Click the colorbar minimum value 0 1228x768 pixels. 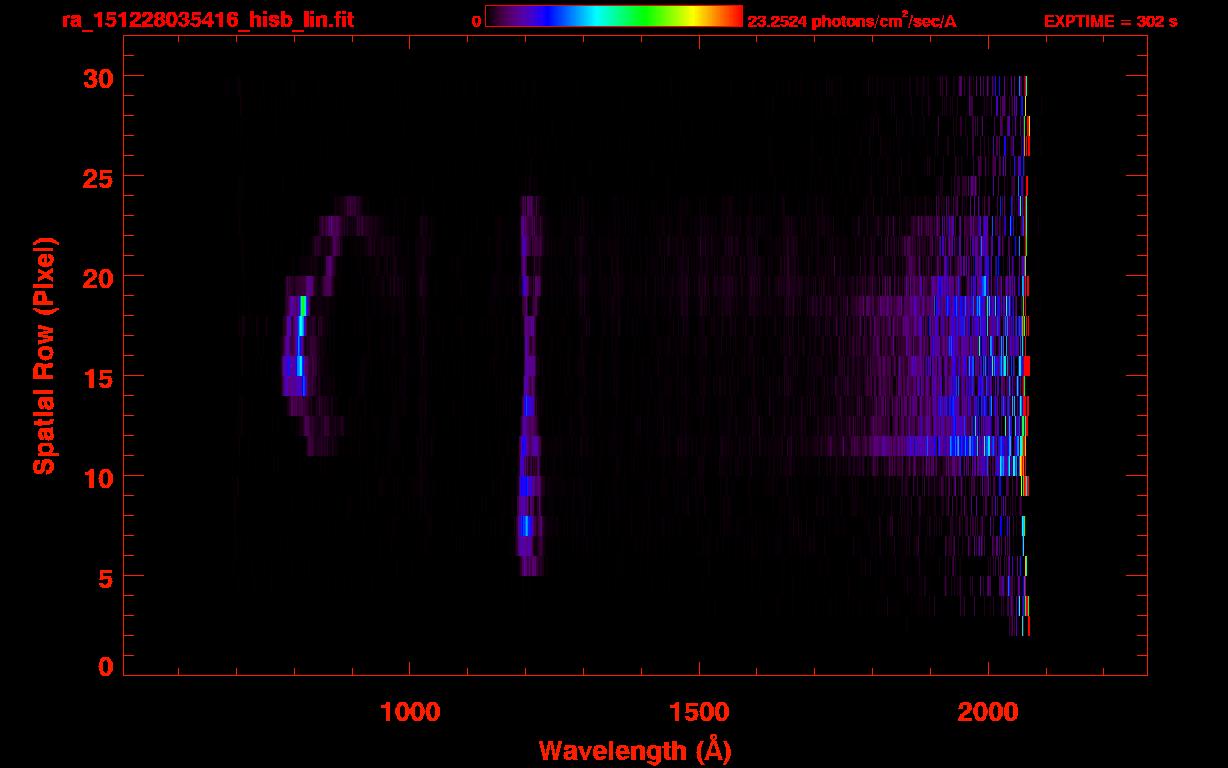point(476,21)
